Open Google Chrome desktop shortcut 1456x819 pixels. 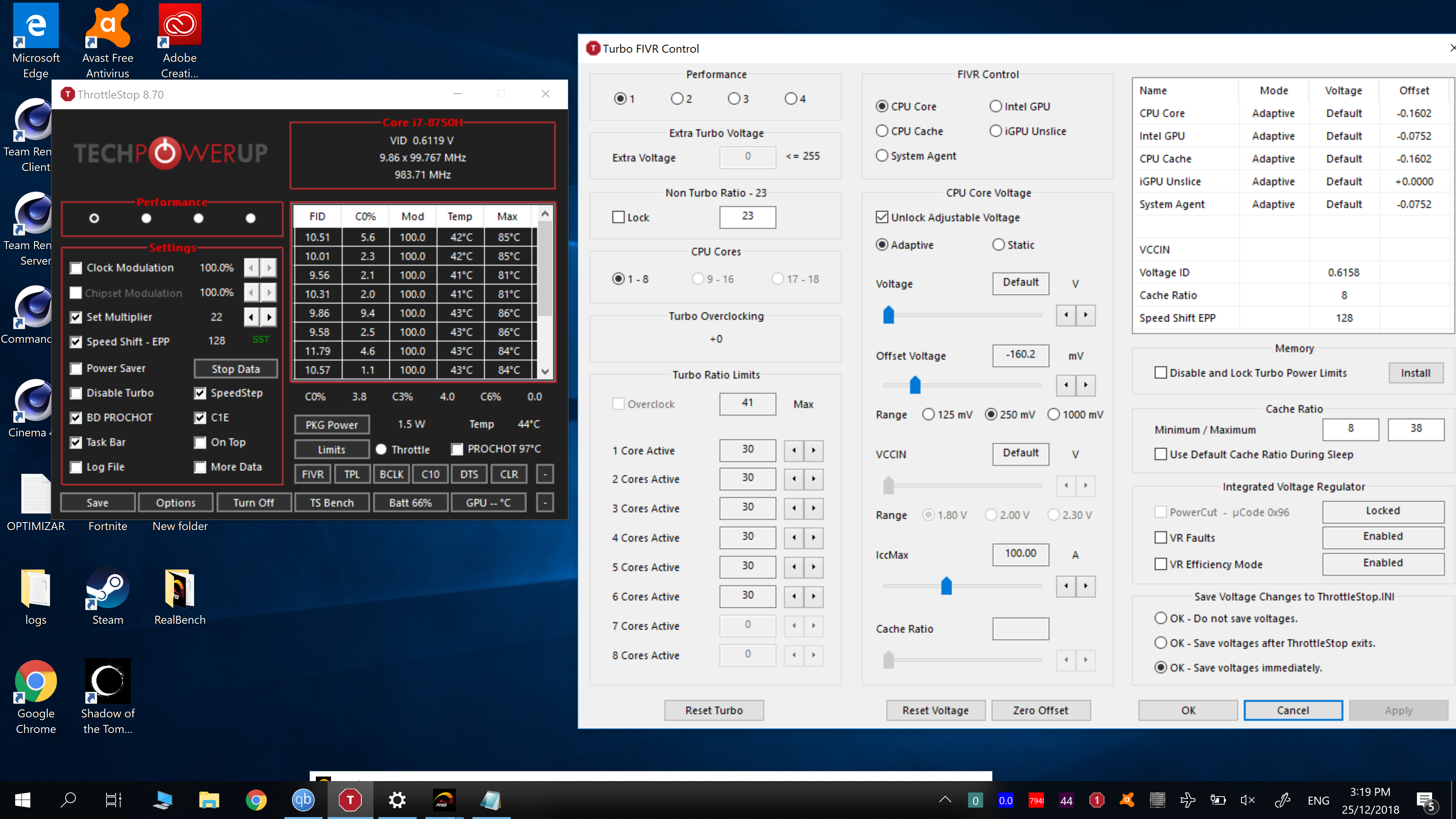pyautogui.click(x=36, y=698)
